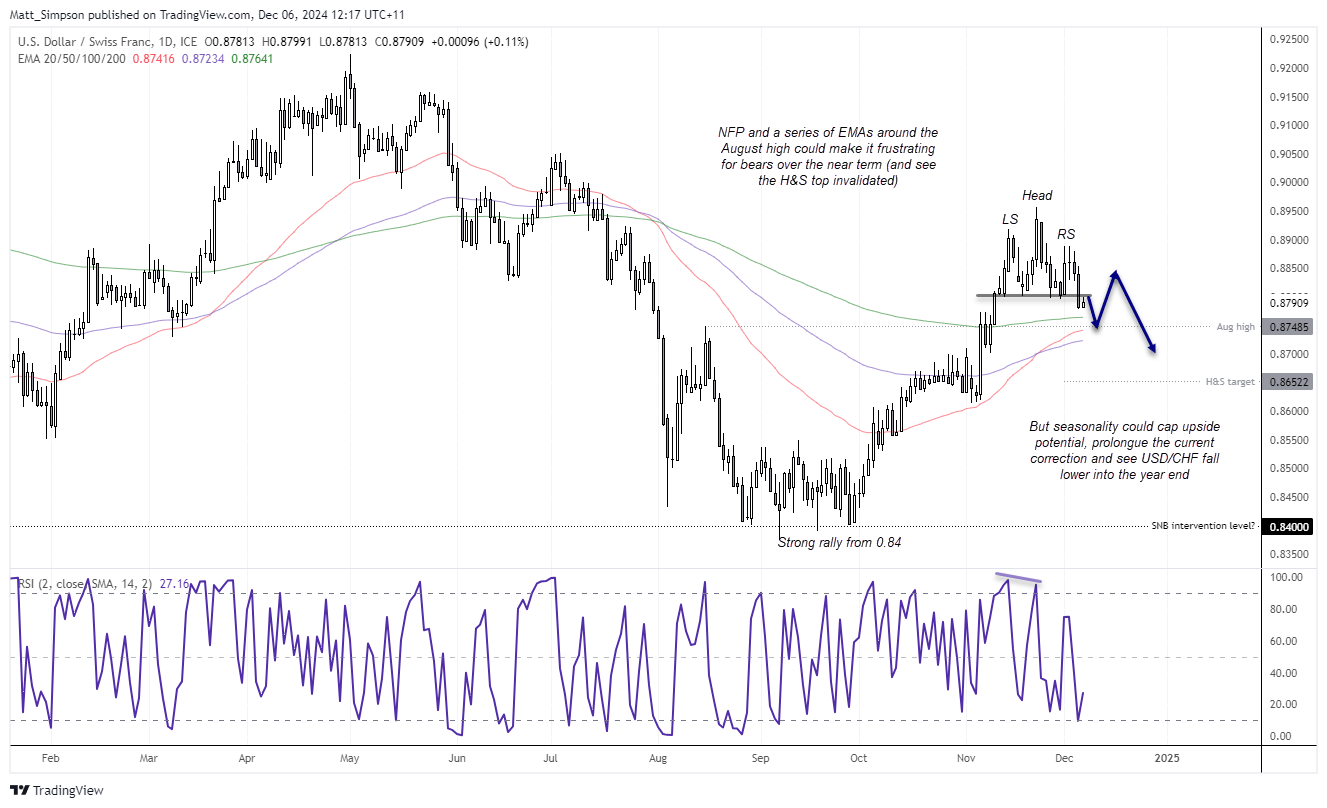Click the 'Head' pattern label
This screenshot has width=1327, height=808.
[1037, 196]
